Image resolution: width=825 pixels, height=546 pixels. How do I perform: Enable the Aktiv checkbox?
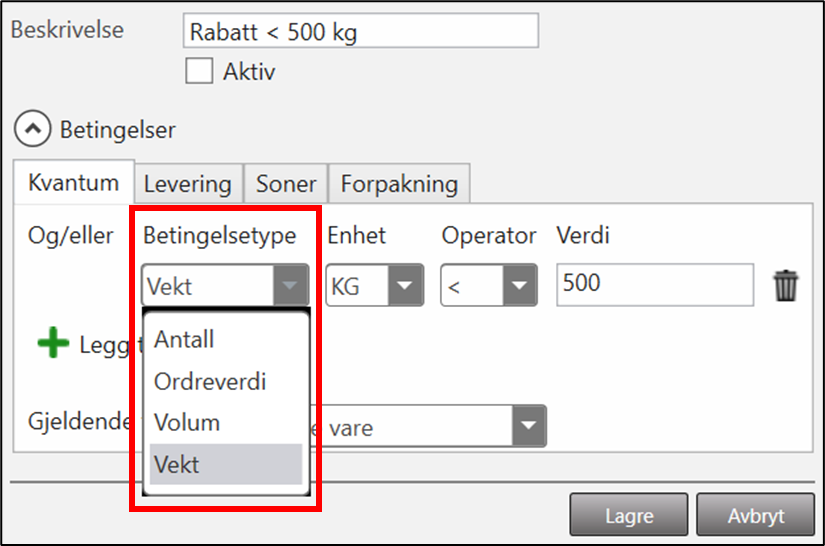pos(200,72)
